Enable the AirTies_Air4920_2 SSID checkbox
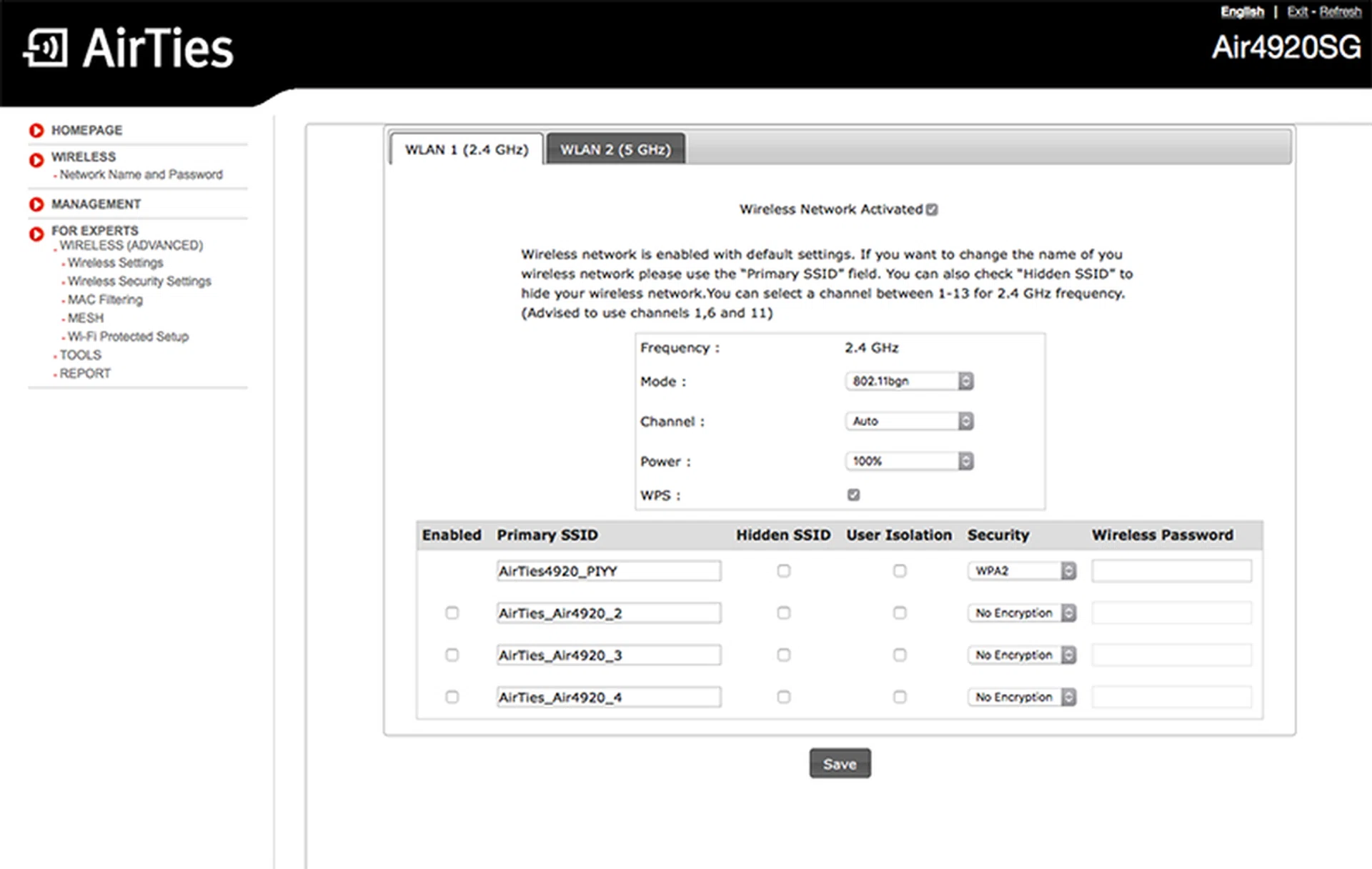Viewport: 1372px width, 869px height. click(452, 613)
